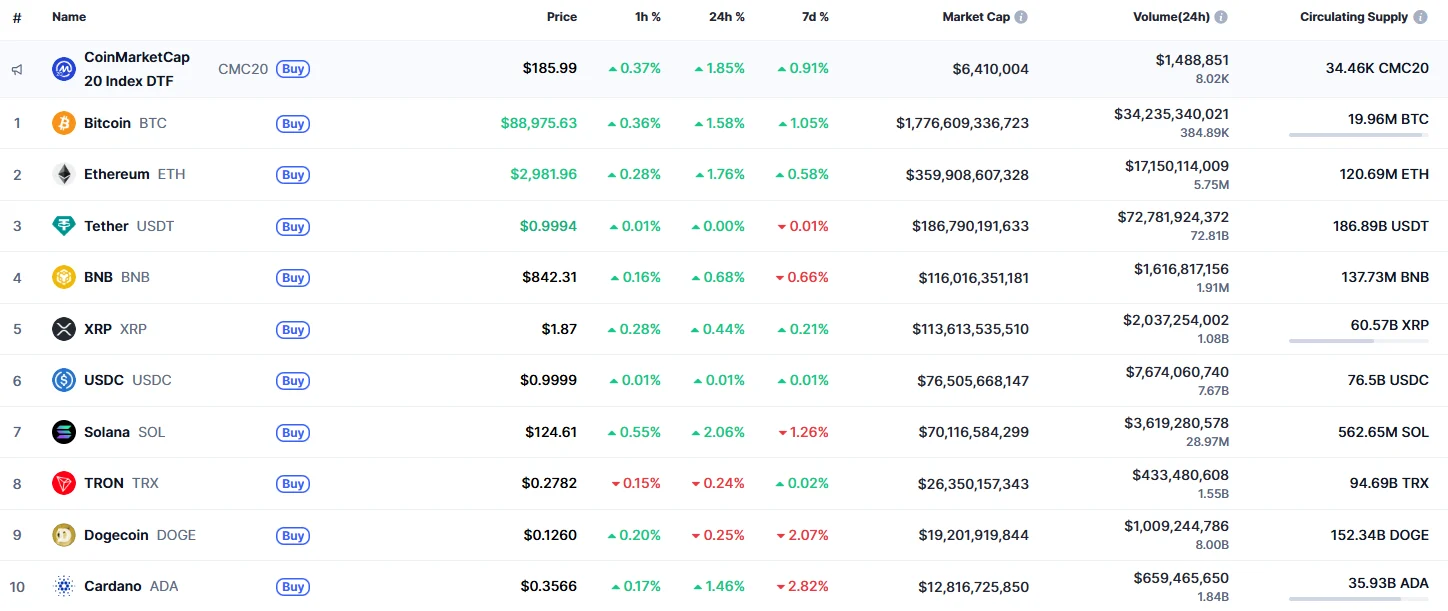Click the XRP black logo icon
Screen dimensions: 1448x611
click(x=64, y=329)
